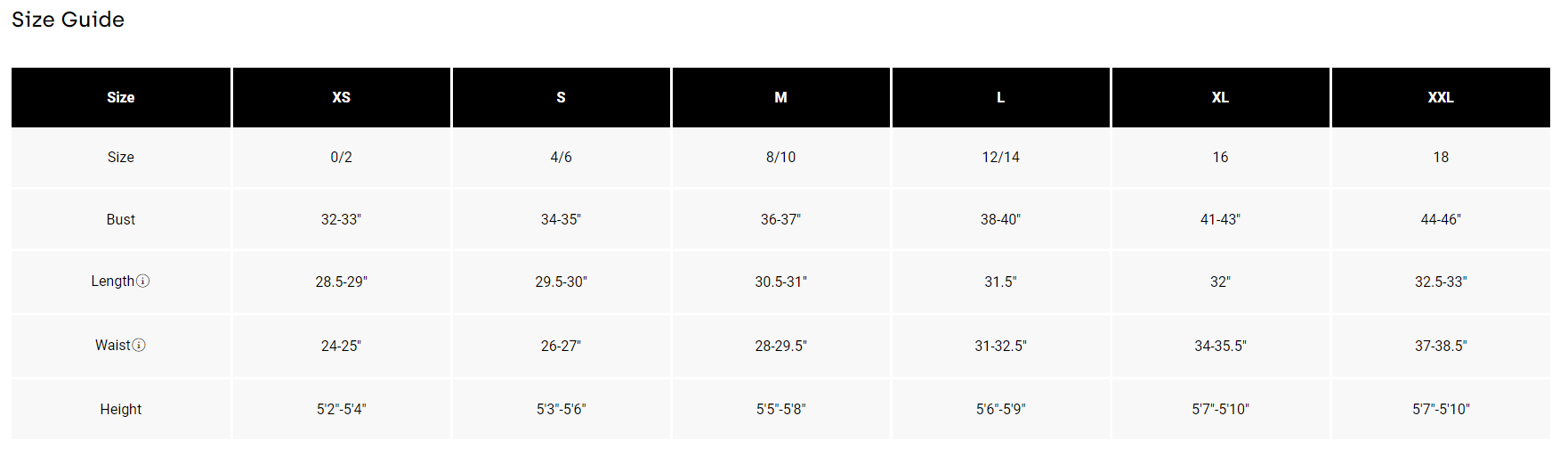This screenshot has width=1568, height=457.
Task: Click the 5'2"-5'4" height cell
Action: pyautogui.click(x=341, y=409)
